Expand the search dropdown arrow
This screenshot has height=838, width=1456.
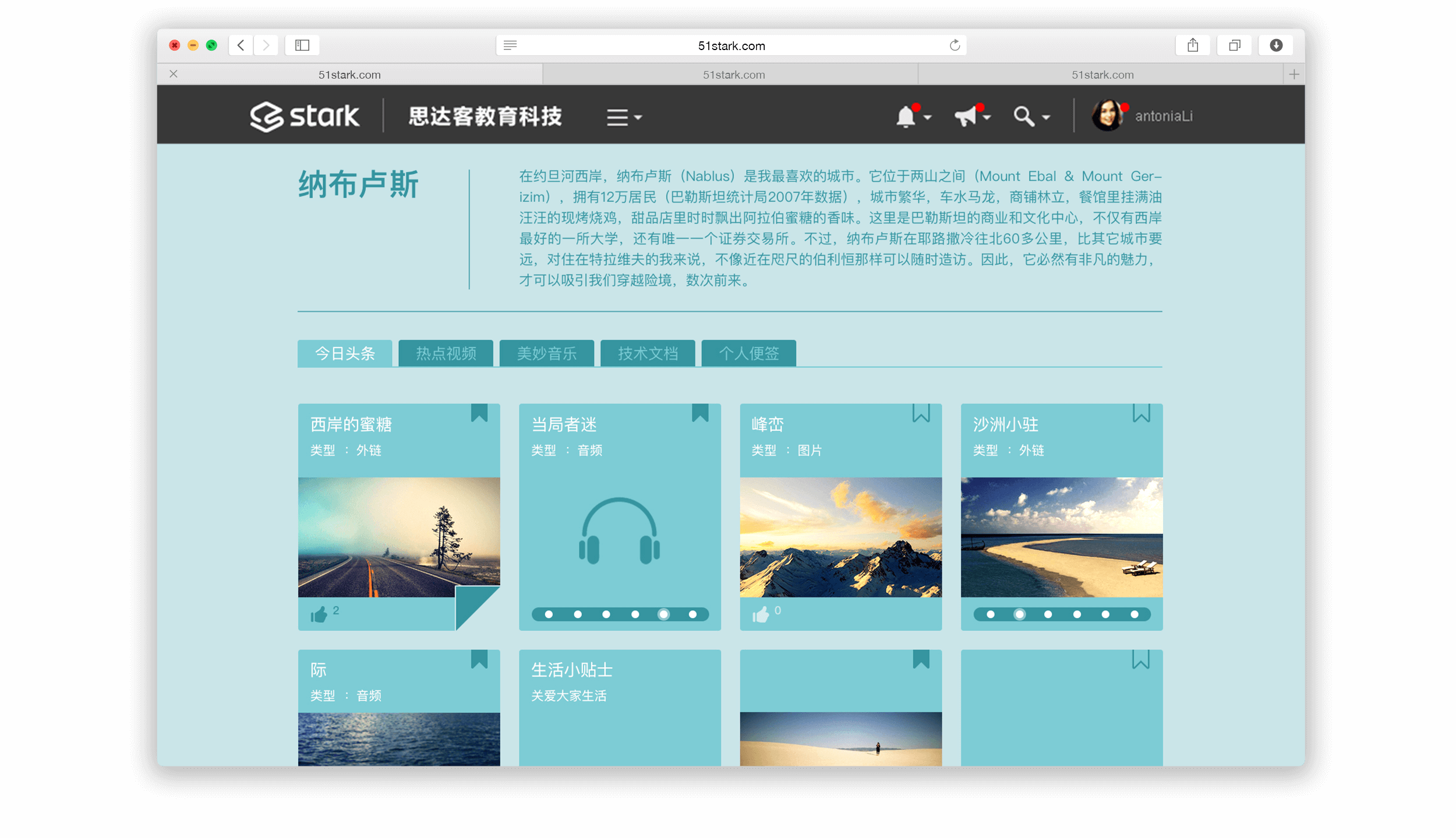coord(1046,118)
